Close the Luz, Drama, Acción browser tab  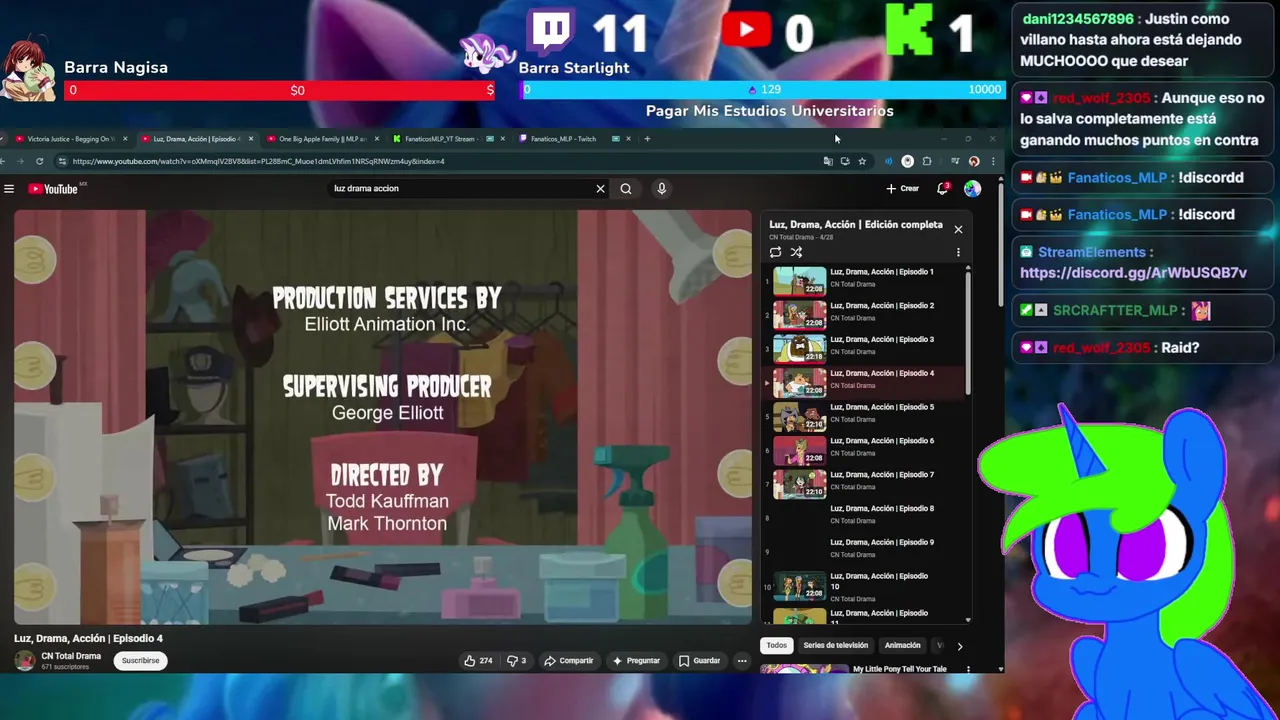coord(250,139)
